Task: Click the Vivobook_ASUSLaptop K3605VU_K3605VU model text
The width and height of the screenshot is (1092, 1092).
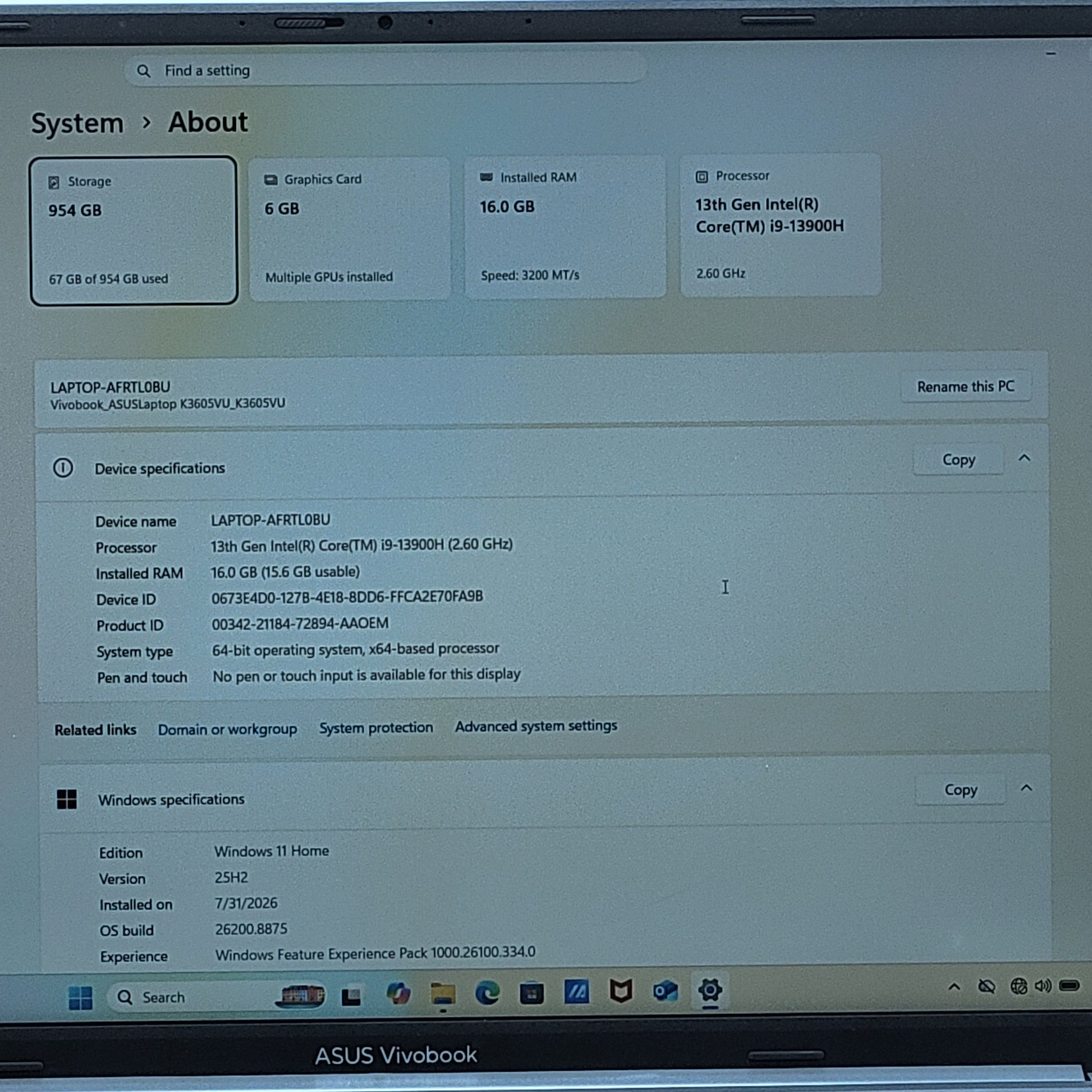Action: (167, 404)
